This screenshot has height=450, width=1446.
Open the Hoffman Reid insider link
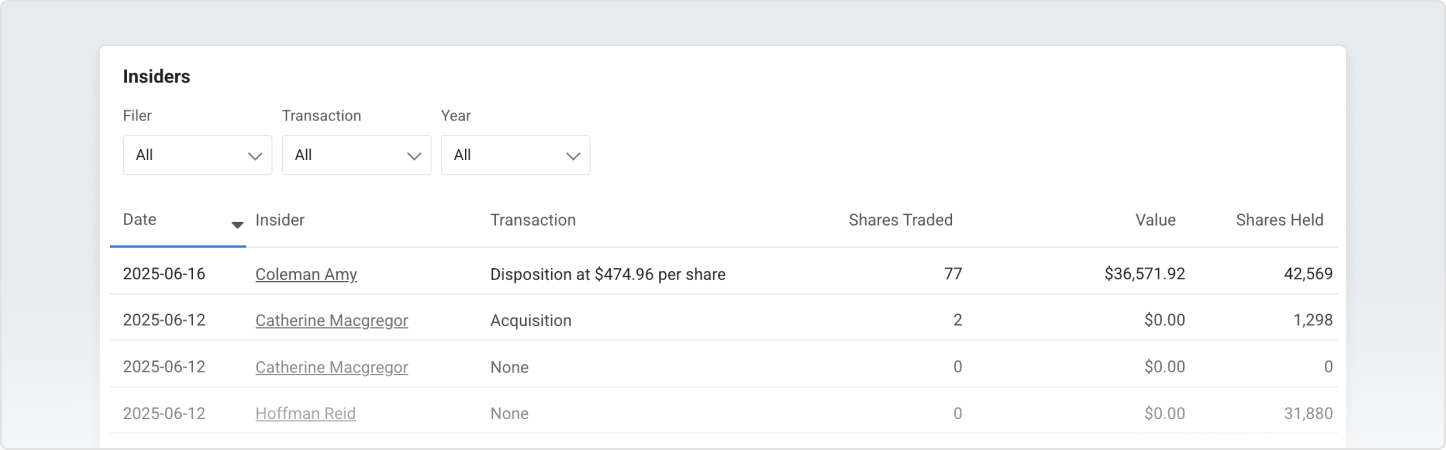click(x=305, y=413)
